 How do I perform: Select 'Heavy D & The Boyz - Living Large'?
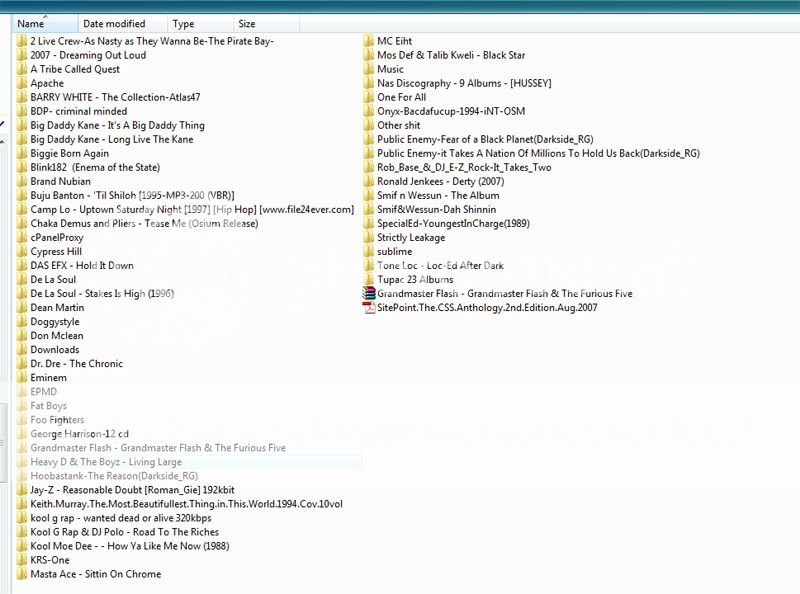(106, 462)
